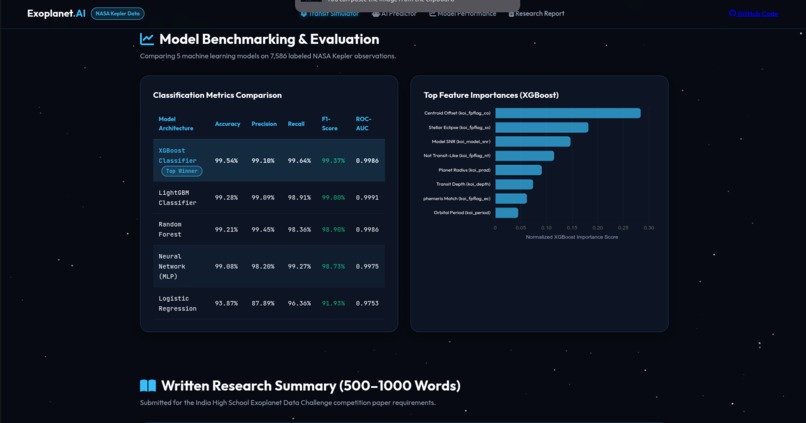Click the Research Report document icon
The width and height of the screenshot is (806, 423).
coord(511,14)
